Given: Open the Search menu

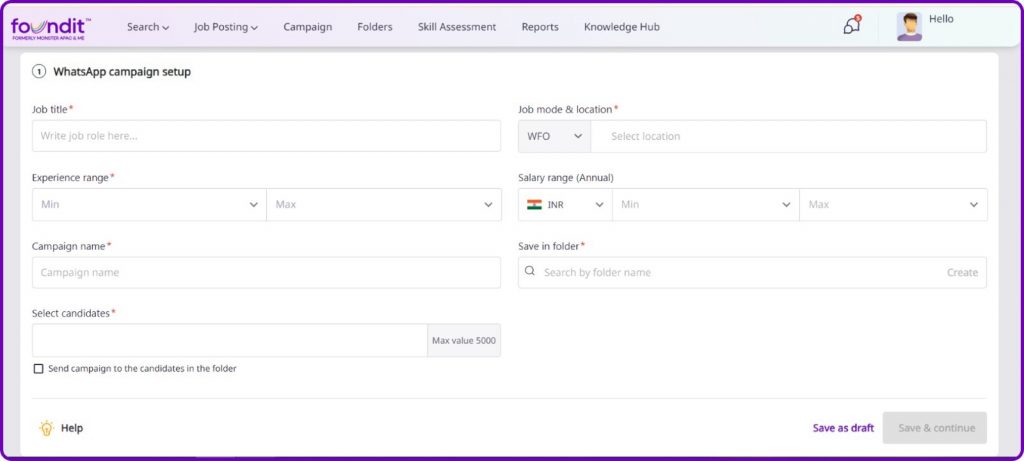Looking at the screenshot, I should tap(147, 27).
